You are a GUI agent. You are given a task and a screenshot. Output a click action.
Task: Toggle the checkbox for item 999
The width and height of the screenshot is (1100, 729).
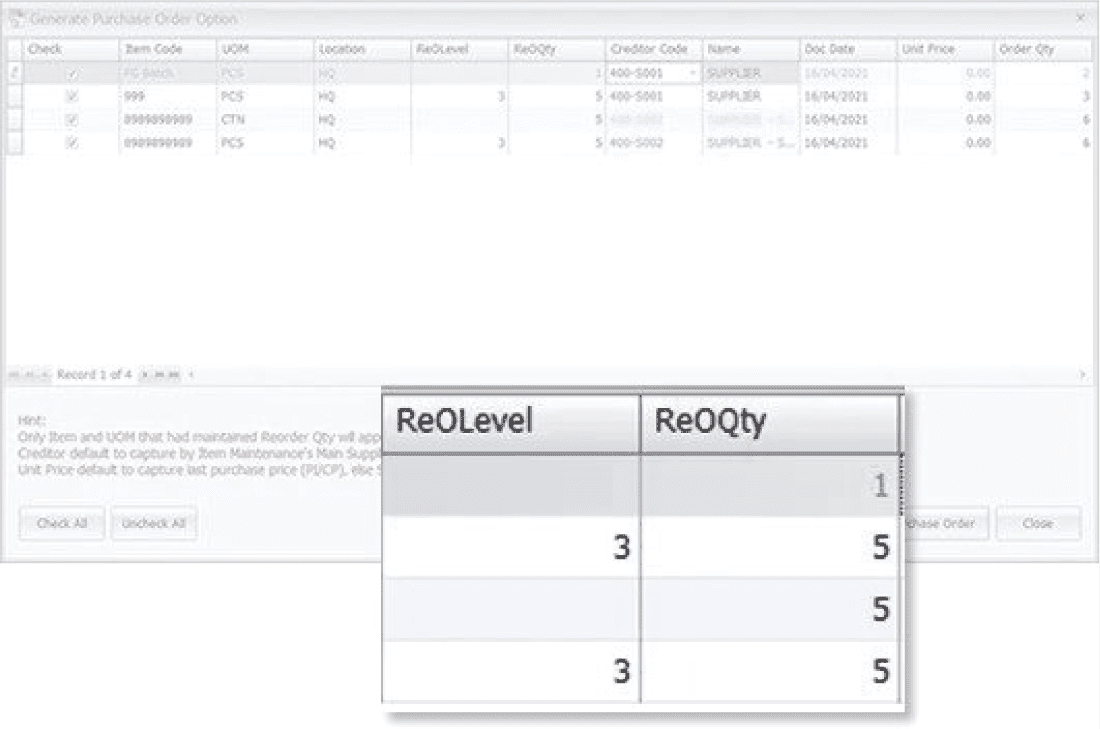click(72, 97)
